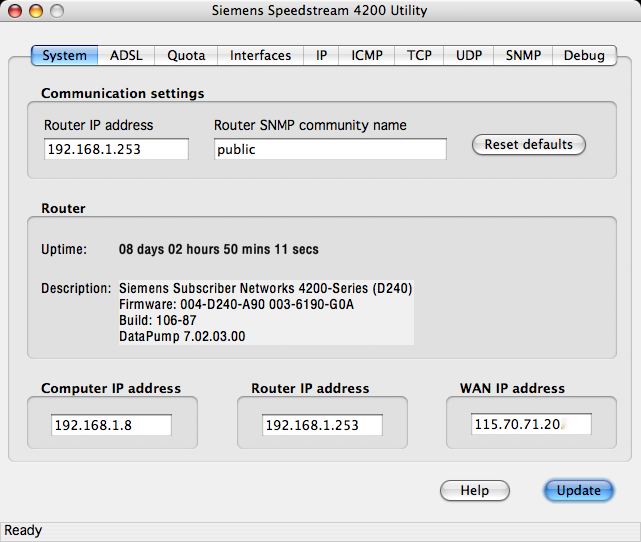Click the Build: 106-87 line
Screen dimensions: 641x542
(157, 320)
